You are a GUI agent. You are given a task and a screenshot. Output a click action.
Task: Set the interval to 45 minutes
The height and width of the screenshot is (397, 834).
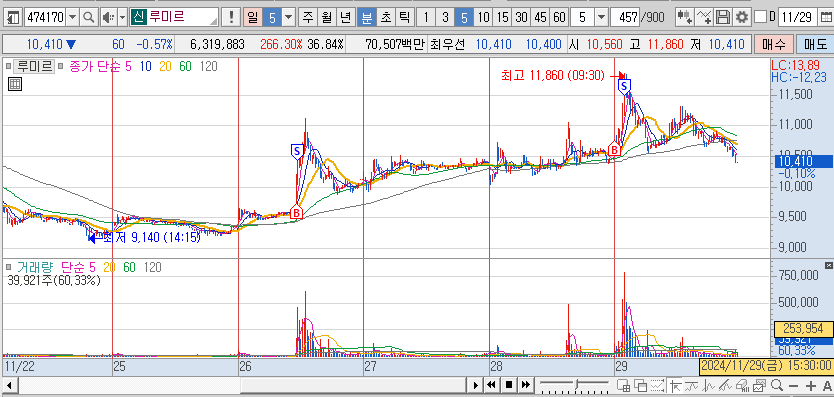pos(540,18)
